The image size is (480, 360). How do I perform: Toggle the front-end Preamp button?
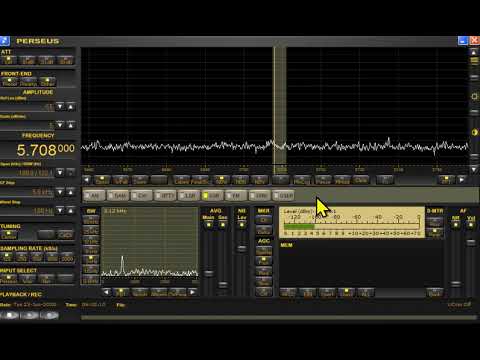(28, 82)
